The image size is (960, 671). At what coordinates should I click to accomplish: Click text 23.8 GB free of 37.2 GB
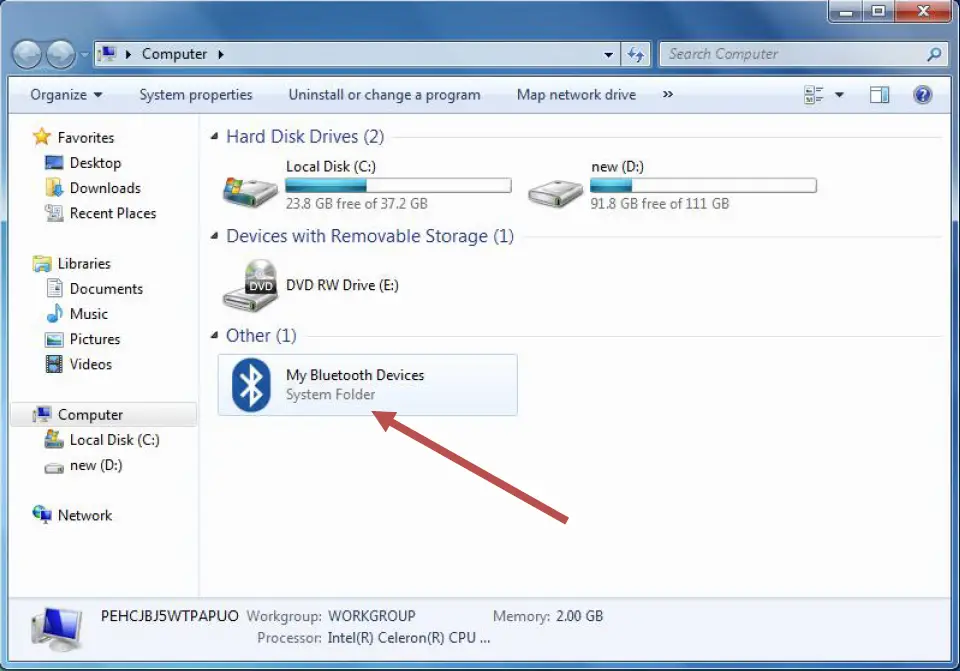coord(356,204)
